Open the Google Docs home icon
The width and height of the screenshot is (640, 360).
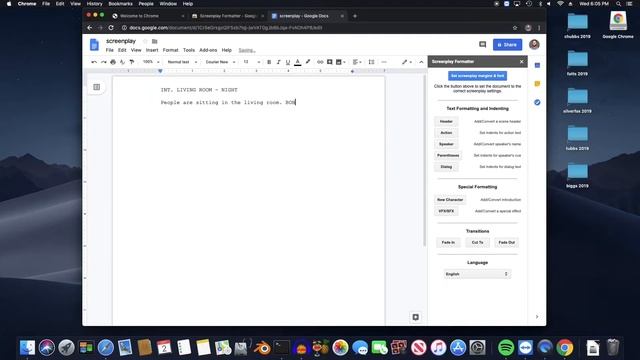(x=94, y=45)
